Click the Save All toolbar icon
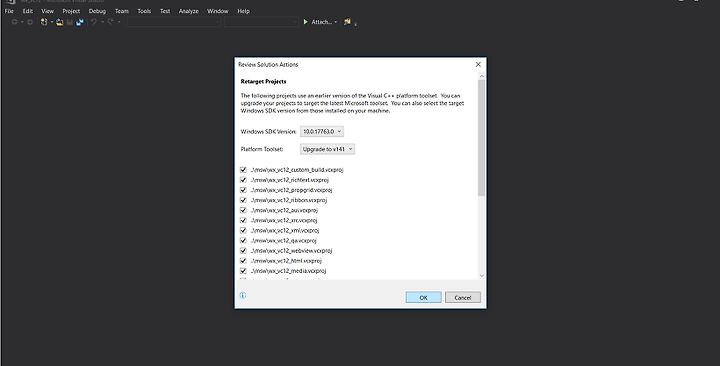Viewport: 720px width, 366px height. pos(80,22)
